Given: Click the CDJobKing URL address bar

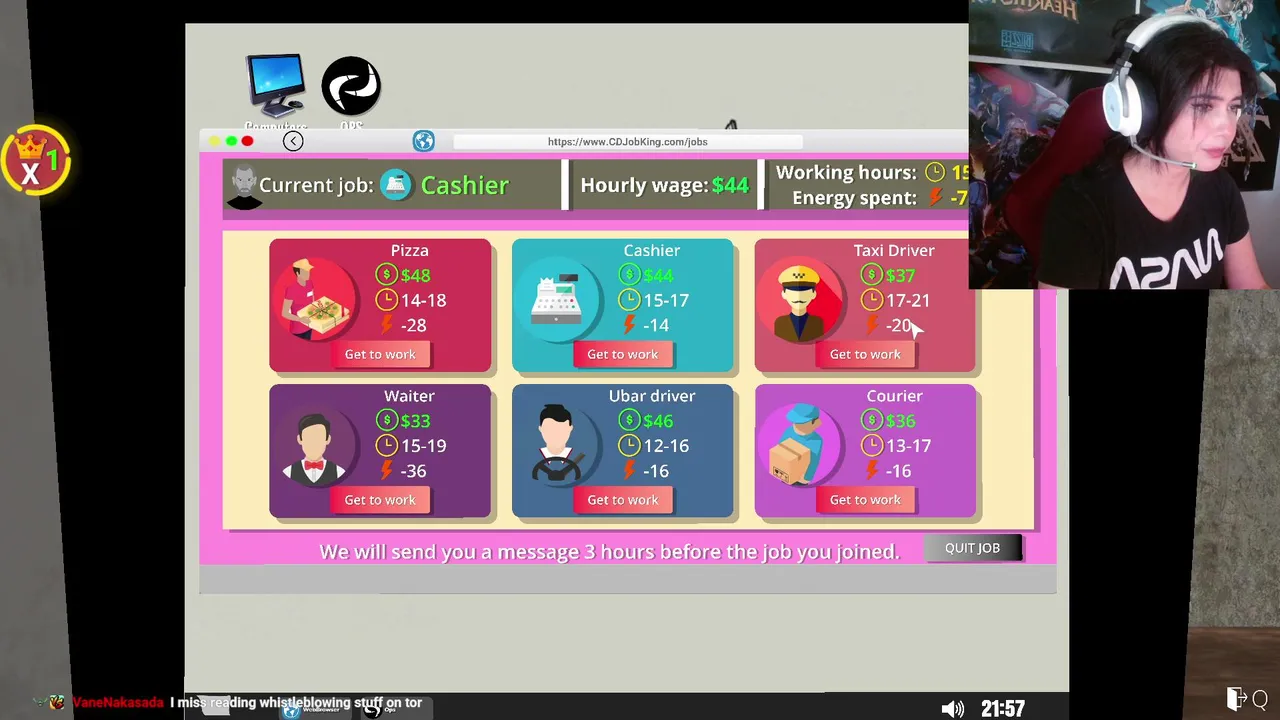Looking at the screenshot, I should click(x=628, y=142).
